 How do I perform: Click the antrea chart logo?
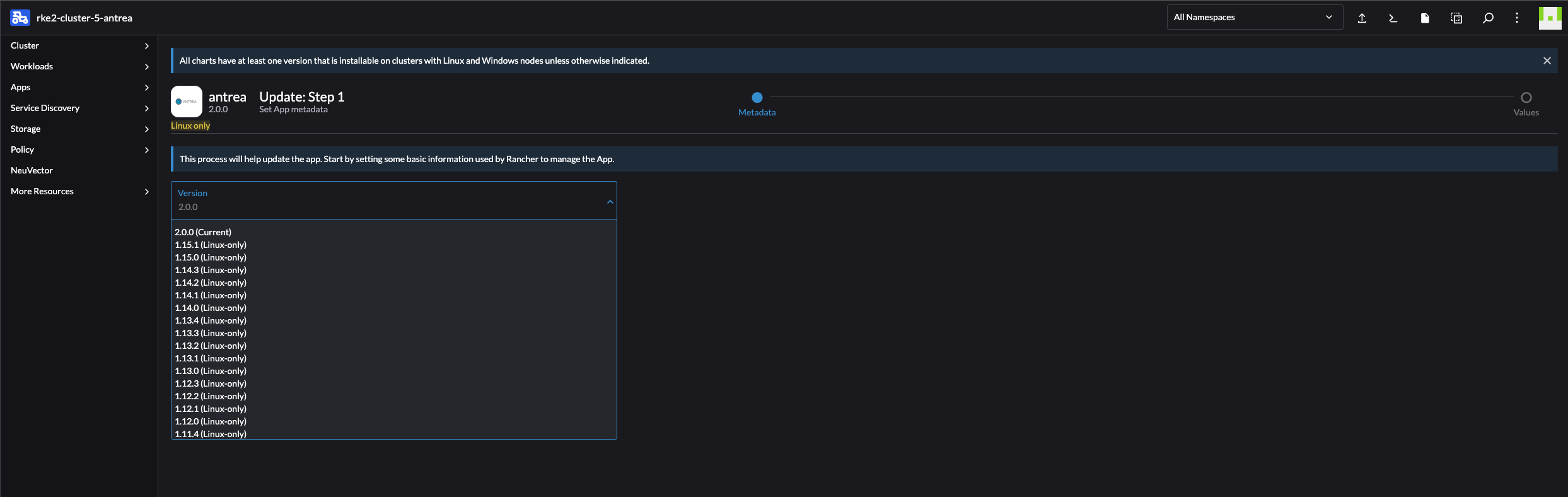pos(187,102)
